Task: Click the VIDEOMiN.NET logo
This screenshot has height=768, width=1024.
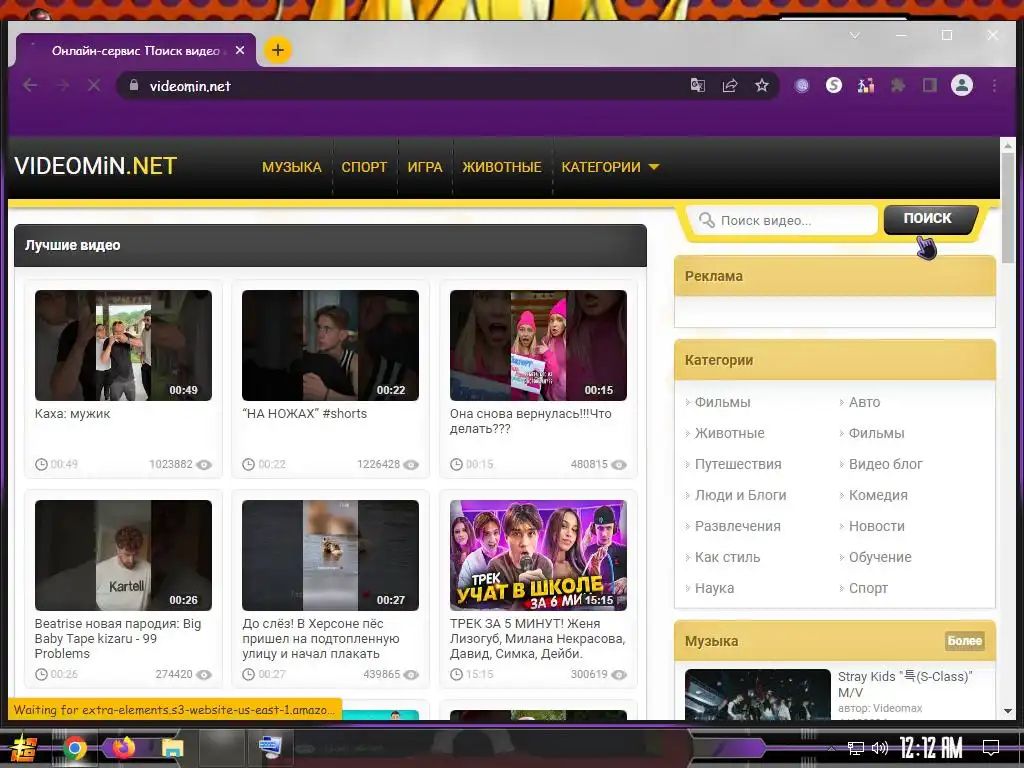Action: [x=95, y=166]
